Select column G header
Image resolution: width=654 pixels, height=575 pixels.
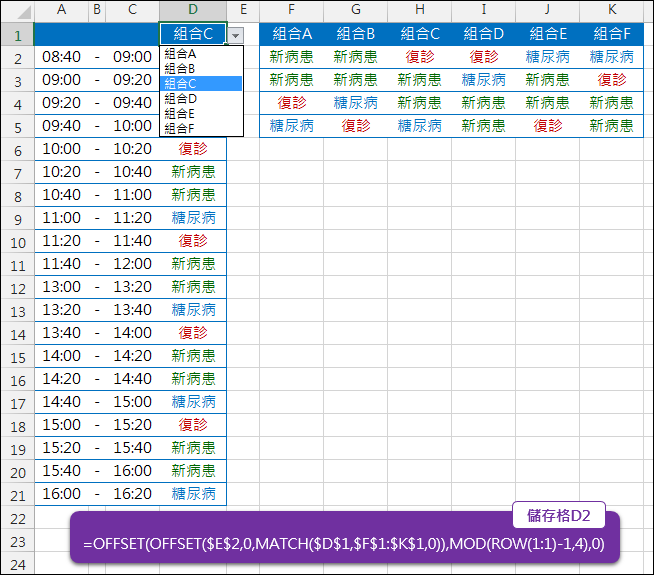point(355,10)
